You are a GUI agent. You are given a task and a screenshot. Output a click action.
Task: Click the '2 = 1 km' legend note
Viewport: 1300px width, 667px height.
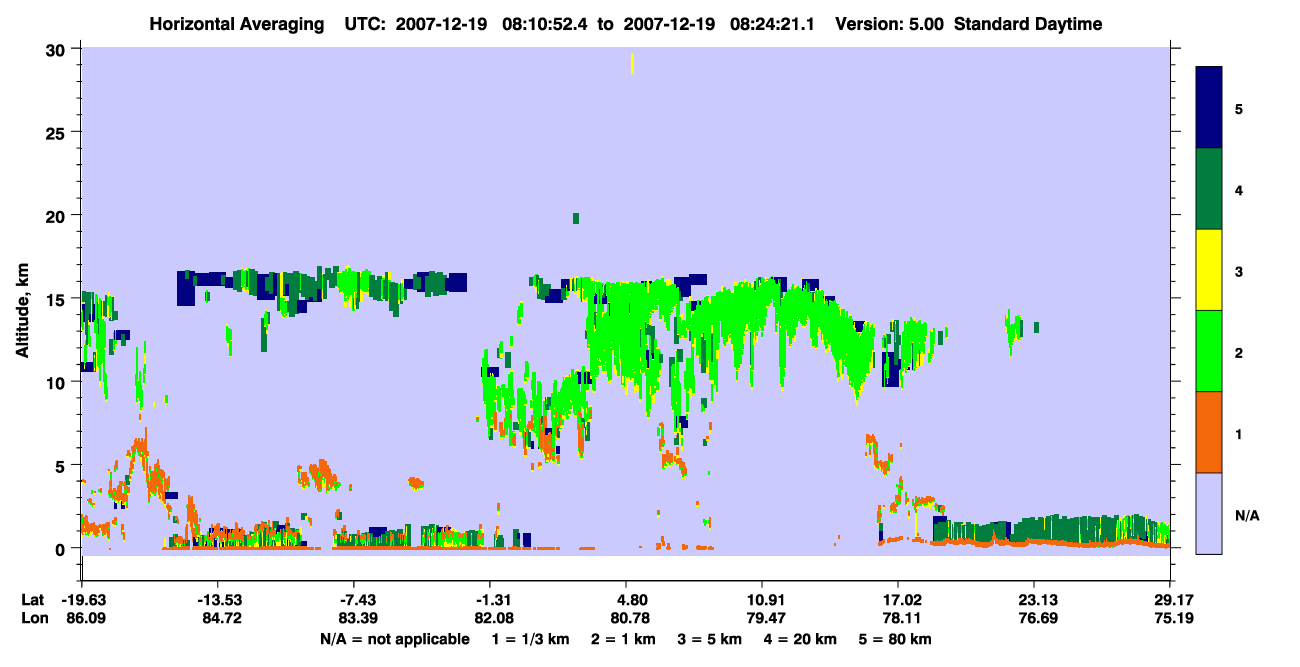(x=622, y=639)
